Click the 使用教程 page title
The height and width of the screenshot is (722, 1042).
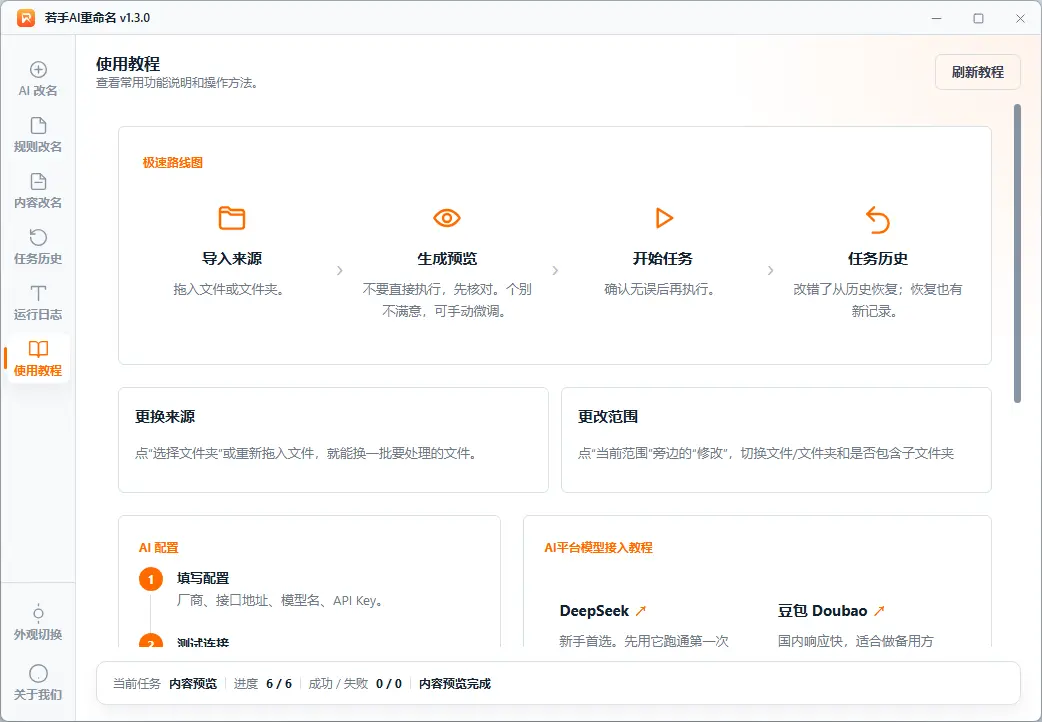tap(128, 64)
